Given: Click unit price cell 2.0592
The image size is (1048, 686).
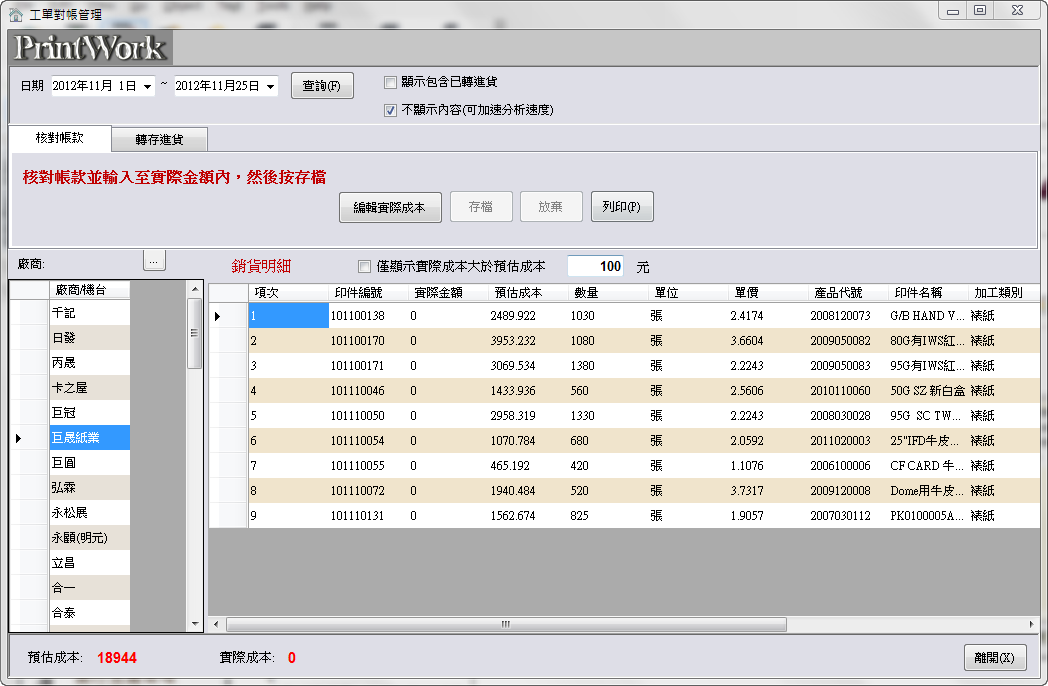Looking at the screenshot, I should [768, 441].
